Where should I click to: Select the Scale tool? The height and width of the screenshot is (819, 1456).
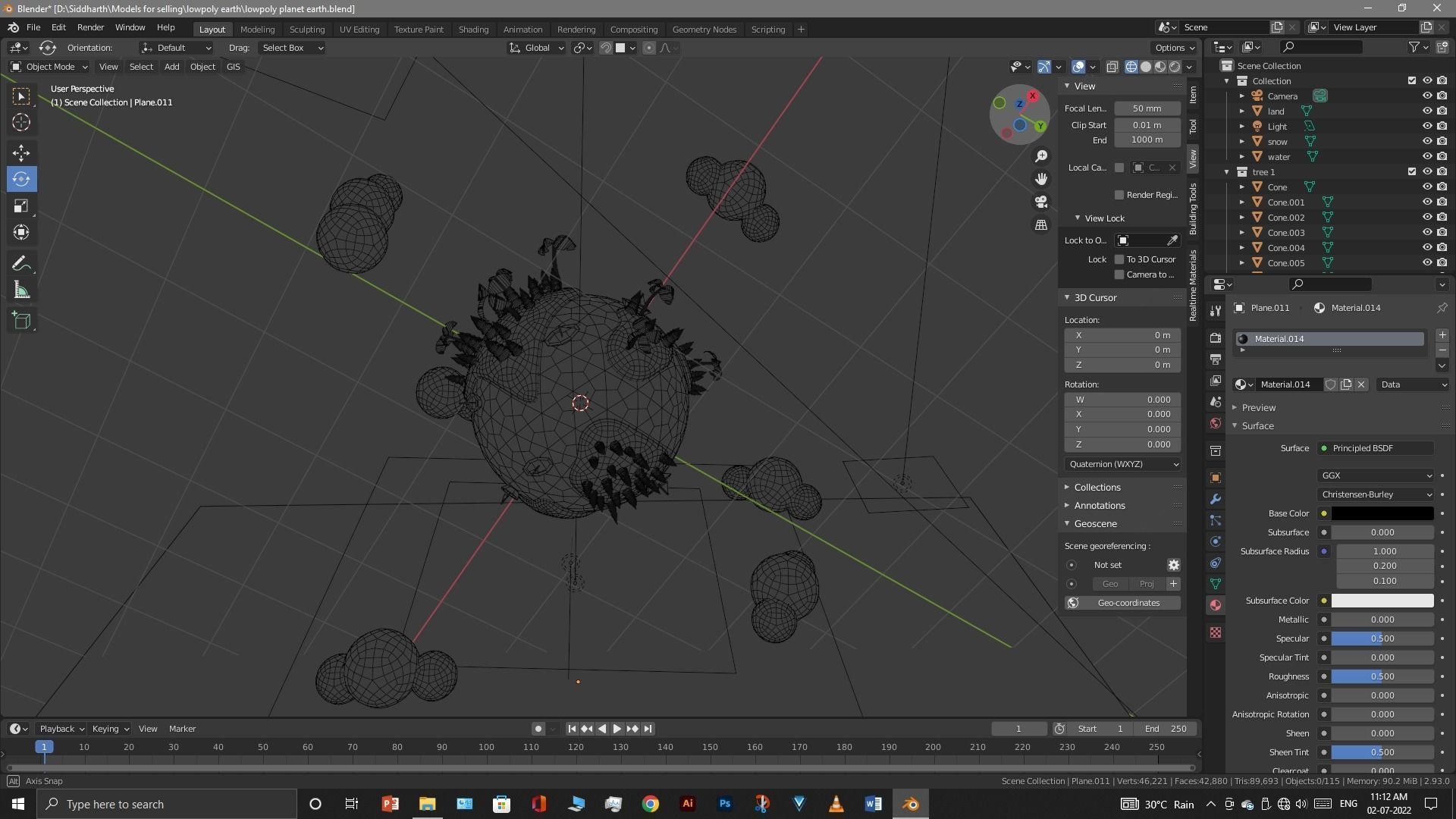coord(21,206)
